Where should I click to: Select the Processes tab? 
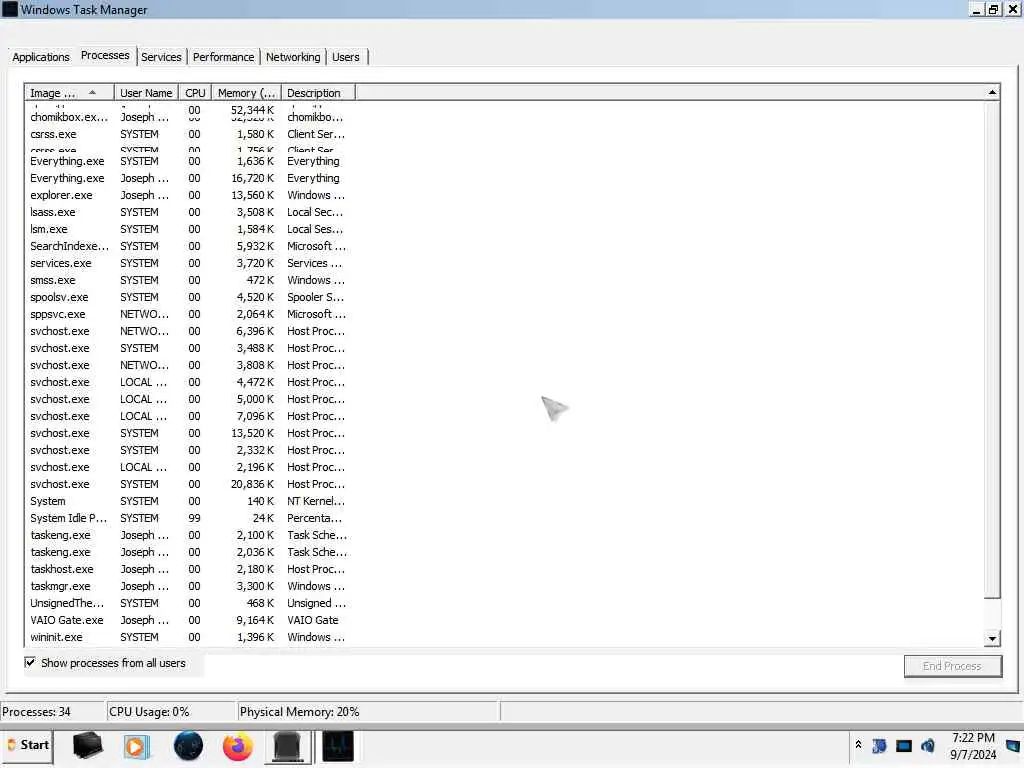[105, 56]
